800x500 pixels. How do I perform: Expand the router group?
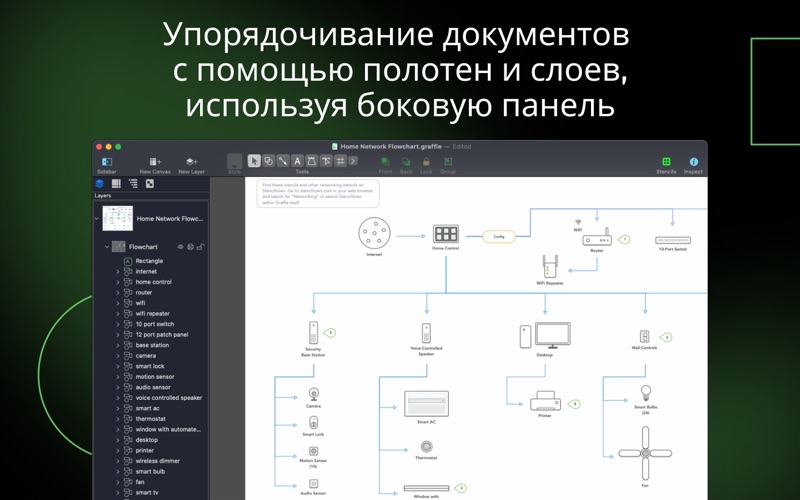(x=118, y=293)
